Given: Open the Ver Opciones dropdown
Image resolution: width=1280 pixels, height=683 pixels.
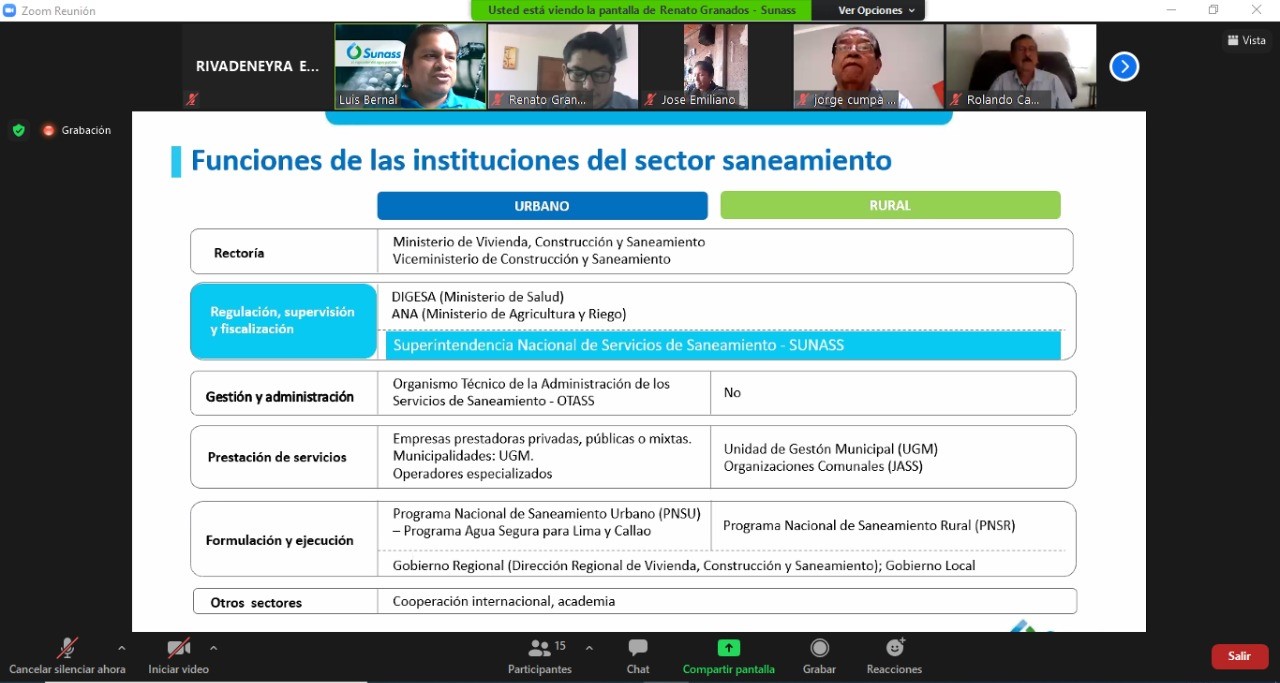Looking at the screenshot, I should (x=876, y=10).
